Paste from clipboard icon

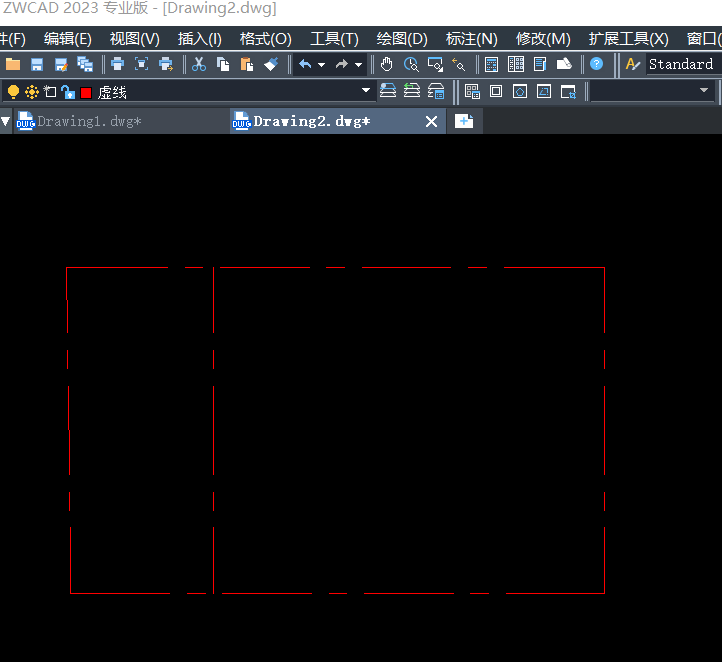pos(247,64)
